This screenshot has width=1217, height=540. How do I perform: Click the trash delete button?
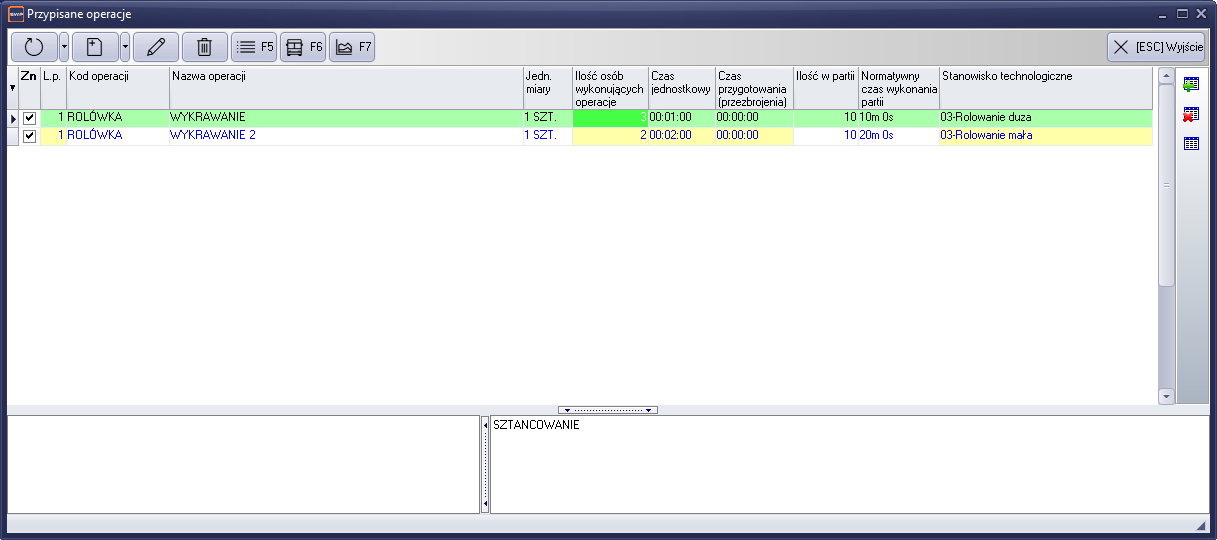(x=204, y=47)
